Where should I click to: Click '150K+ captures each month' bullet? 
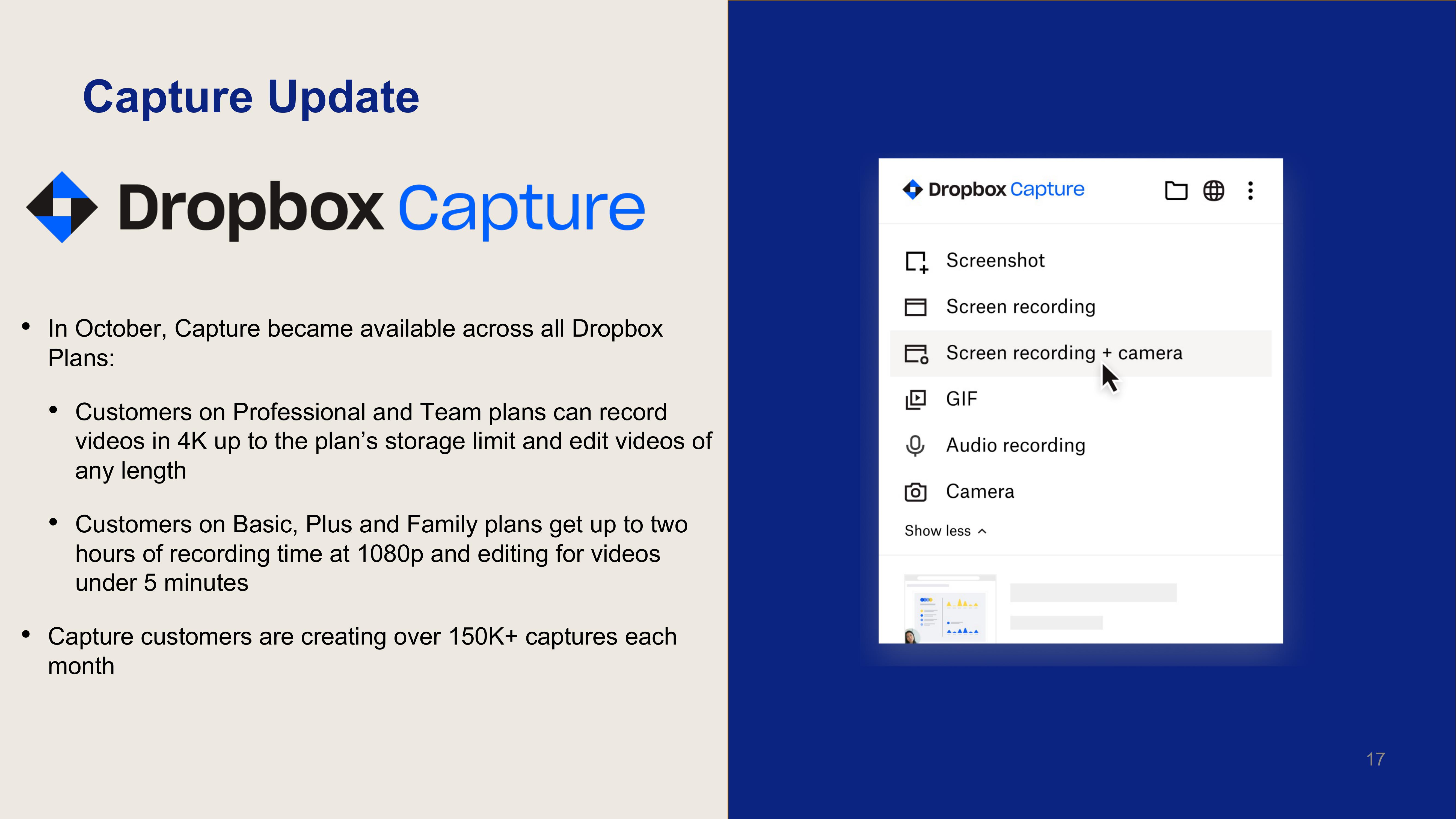coord(362,651)
